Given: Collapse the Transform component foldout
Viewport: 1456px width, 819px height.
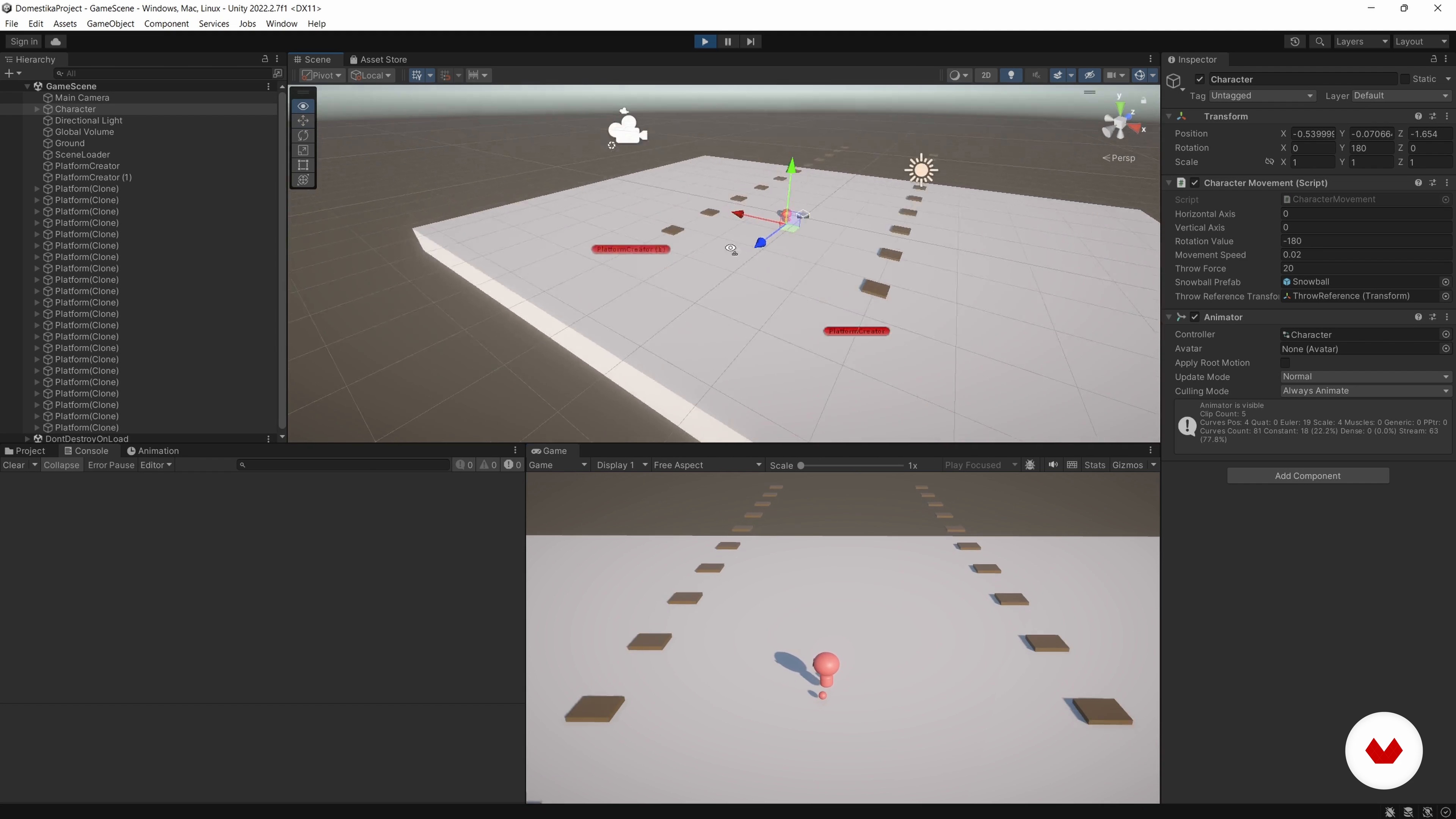Looking at the screenshot, I should tap(1169, 116).
